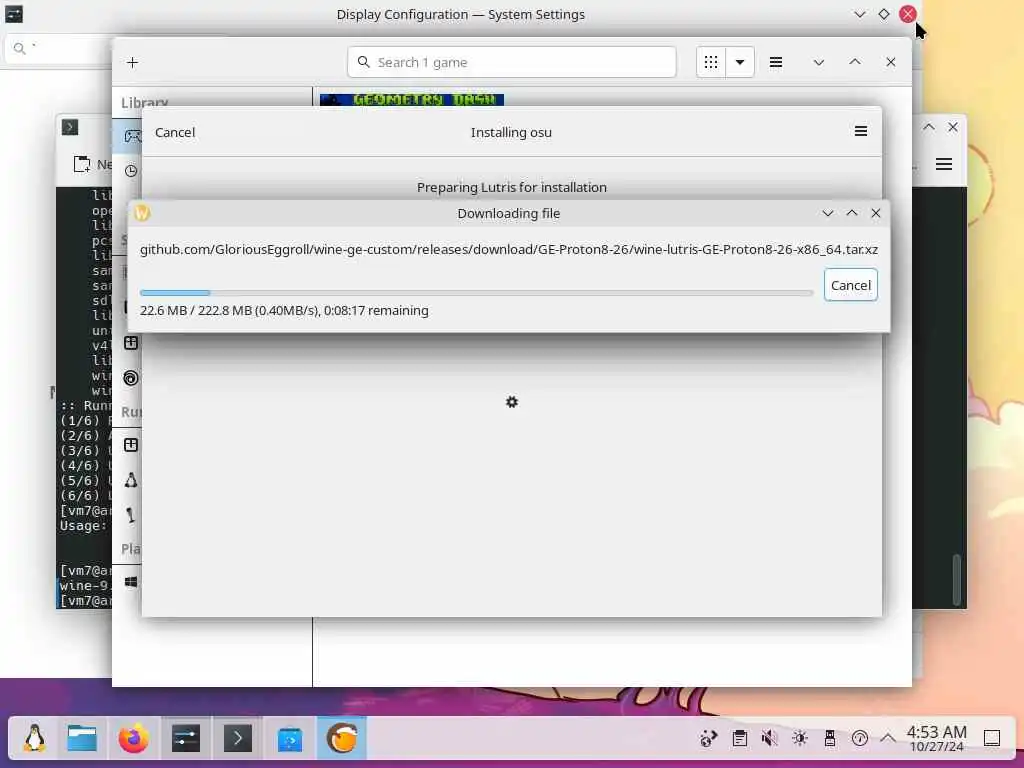Viewport: 1024px width, 768px height.
Task: Minimize the Lutris window with the down chevron
Action: [x=819, y=63]
